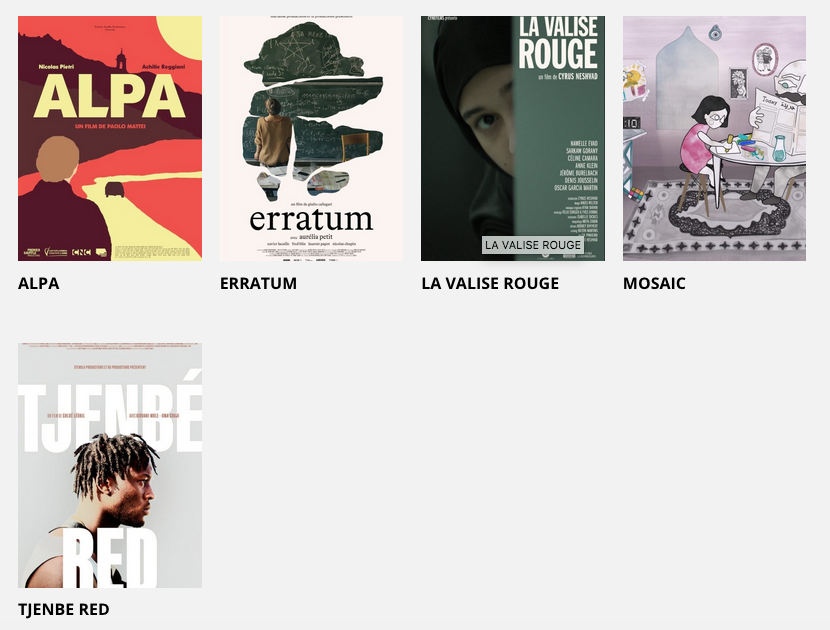The width and height of the screenshot is (830, 630).
Task: Open the Tjenbé Red film poster
Action: [x=110, y=465]
